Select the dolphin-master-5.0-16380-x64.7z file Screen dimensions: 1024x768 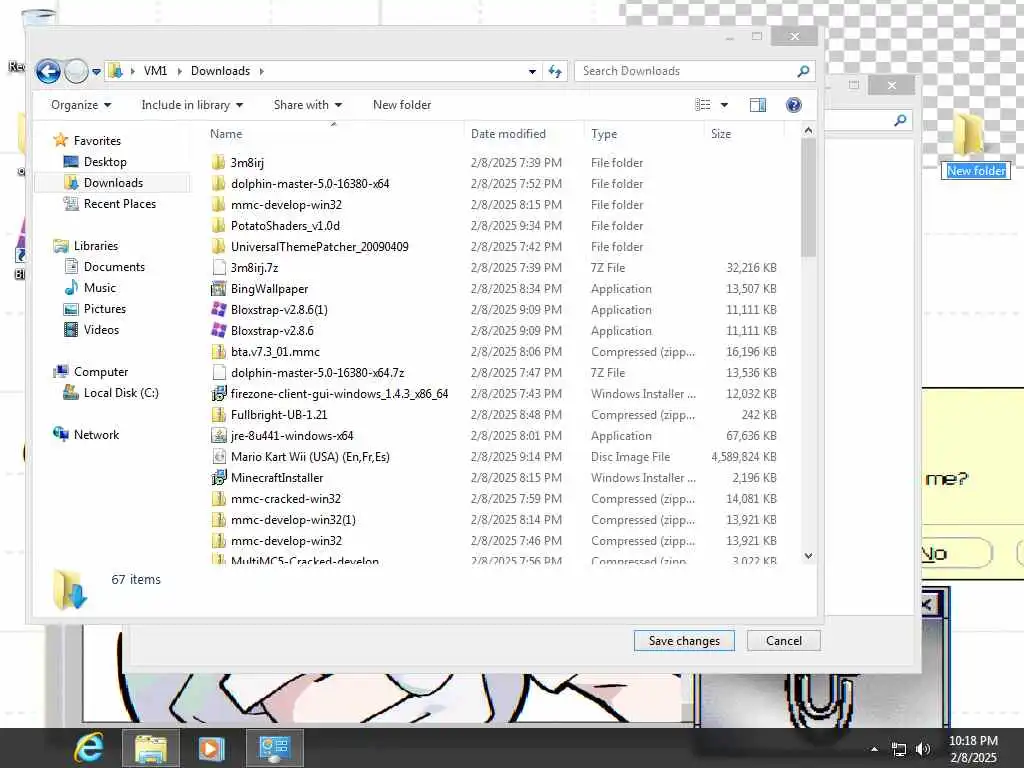point(317,372)
